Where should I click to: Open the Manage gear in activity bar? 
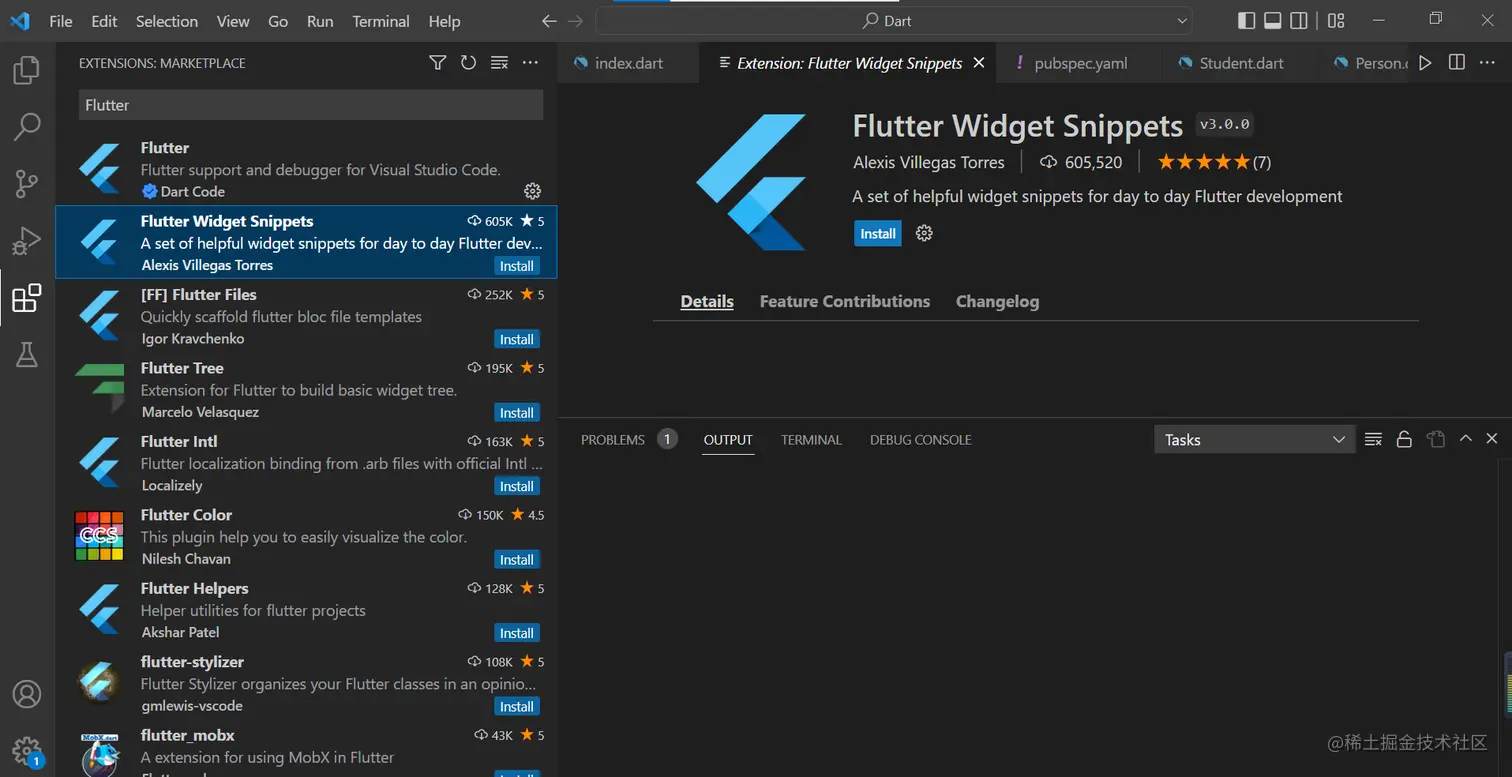click(x=27, y=751)
